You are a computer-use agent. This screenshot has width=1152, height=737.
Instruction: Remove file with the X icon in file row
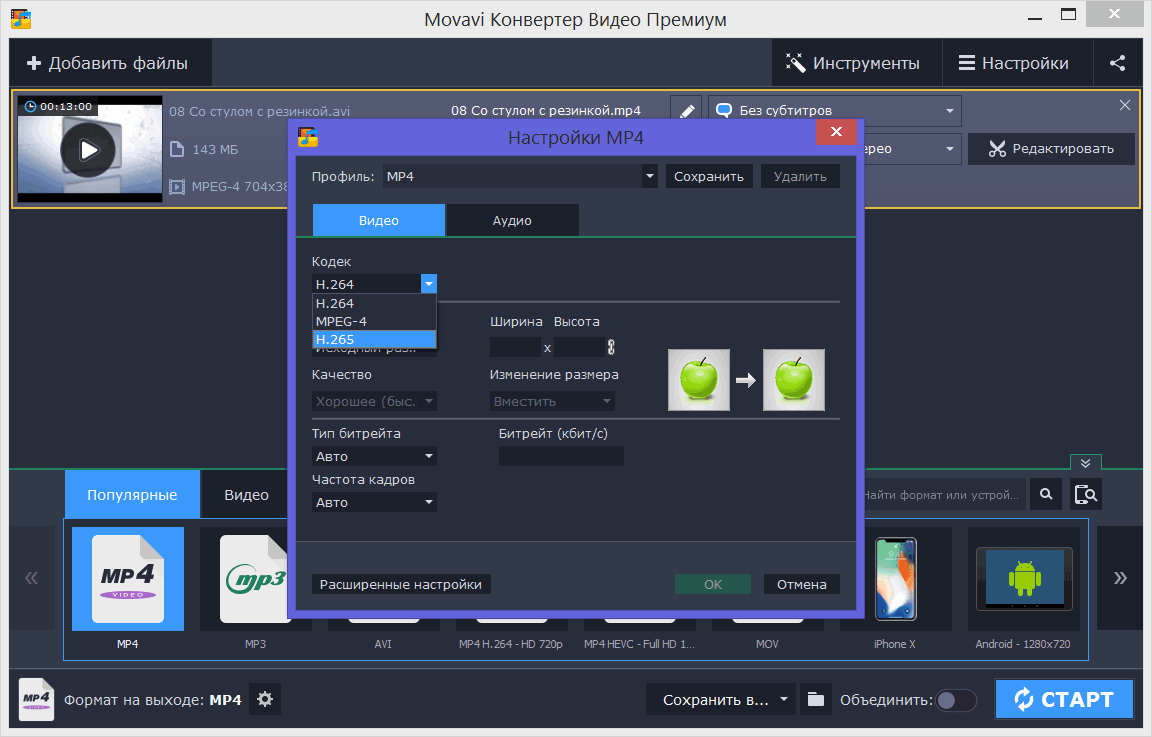(x=1125, y=105)
